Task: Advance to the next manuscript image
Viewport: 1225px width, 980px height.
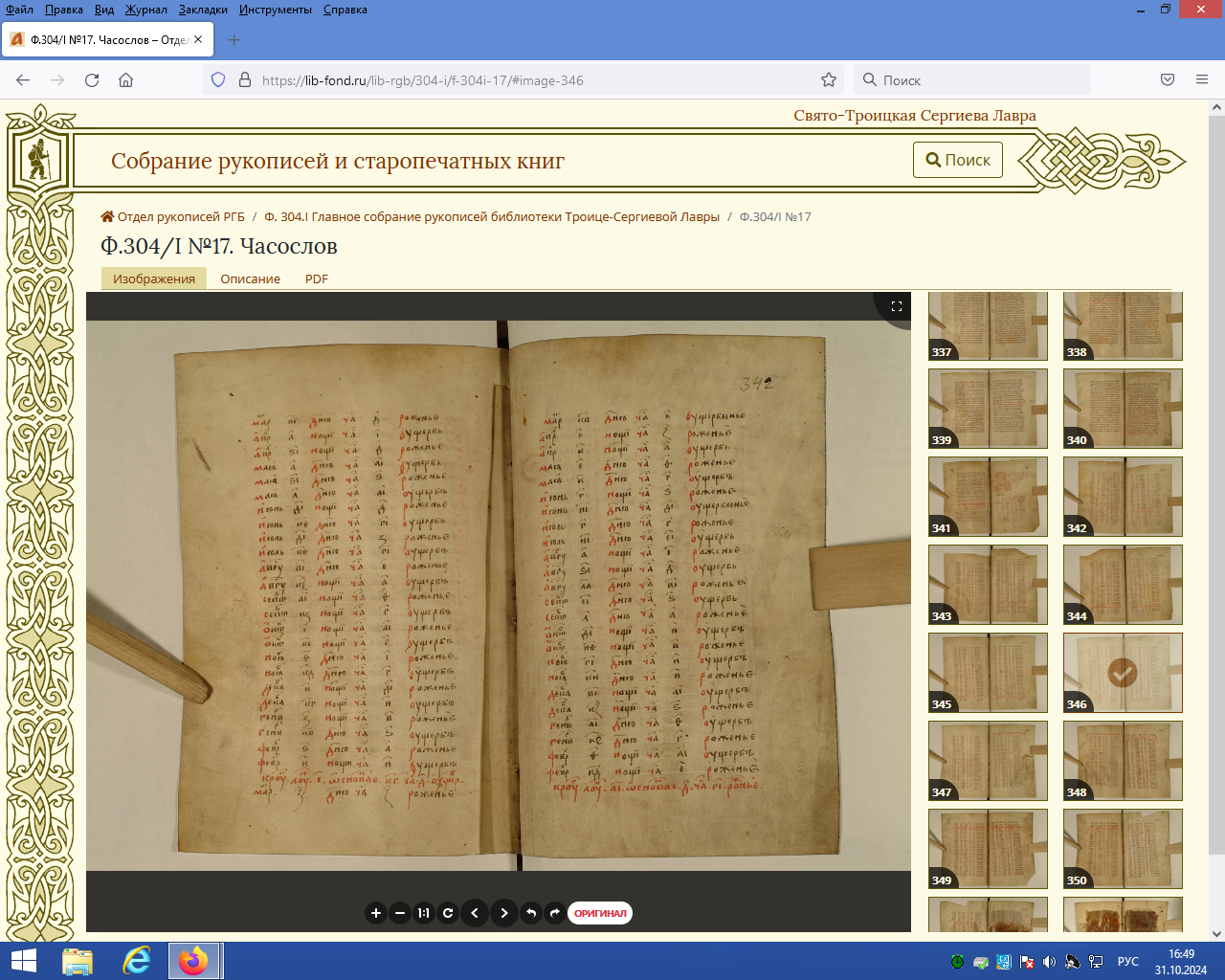Action: coord(504,913)
